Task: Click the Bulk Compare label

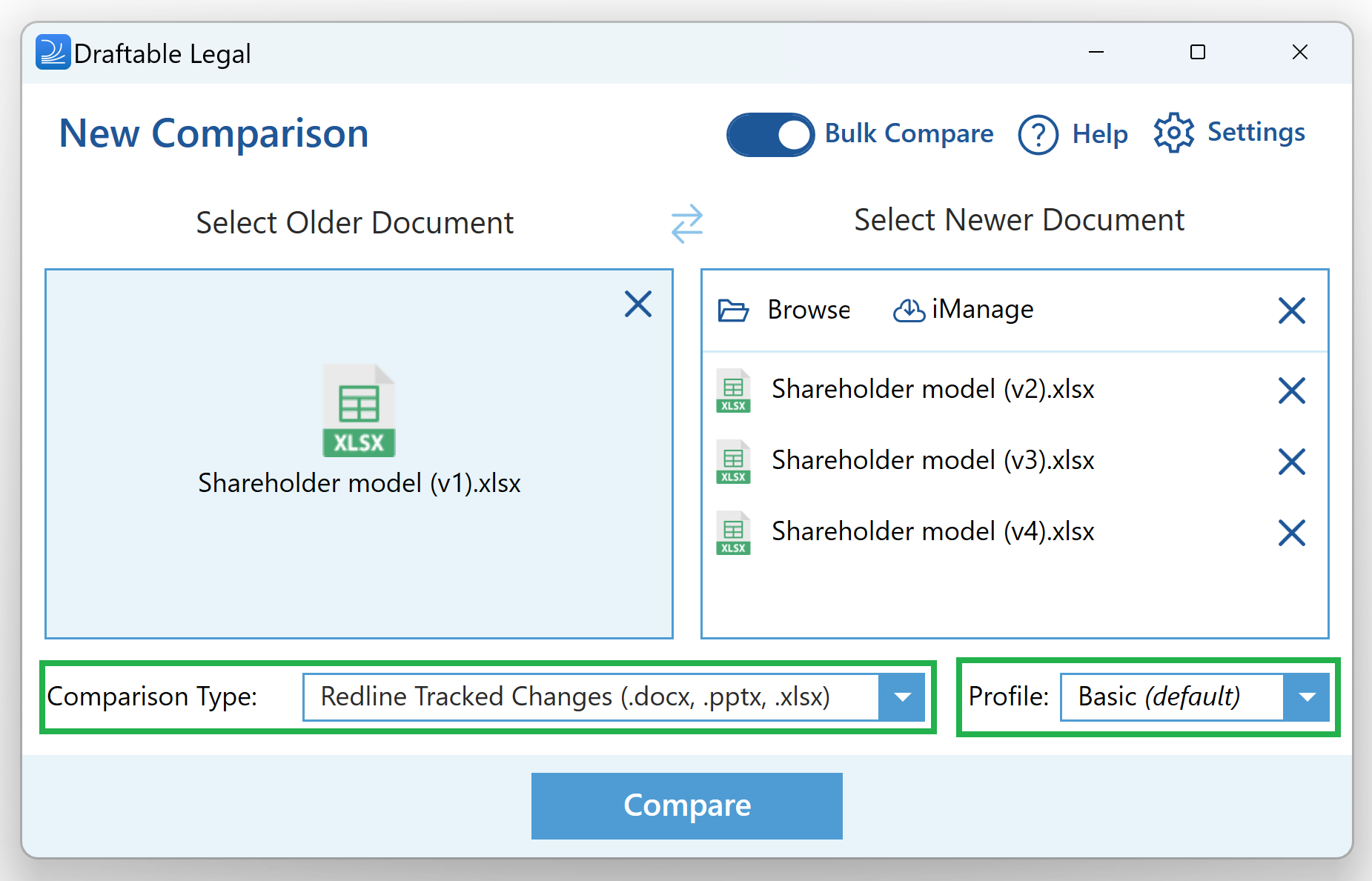Action: (909, 134)
